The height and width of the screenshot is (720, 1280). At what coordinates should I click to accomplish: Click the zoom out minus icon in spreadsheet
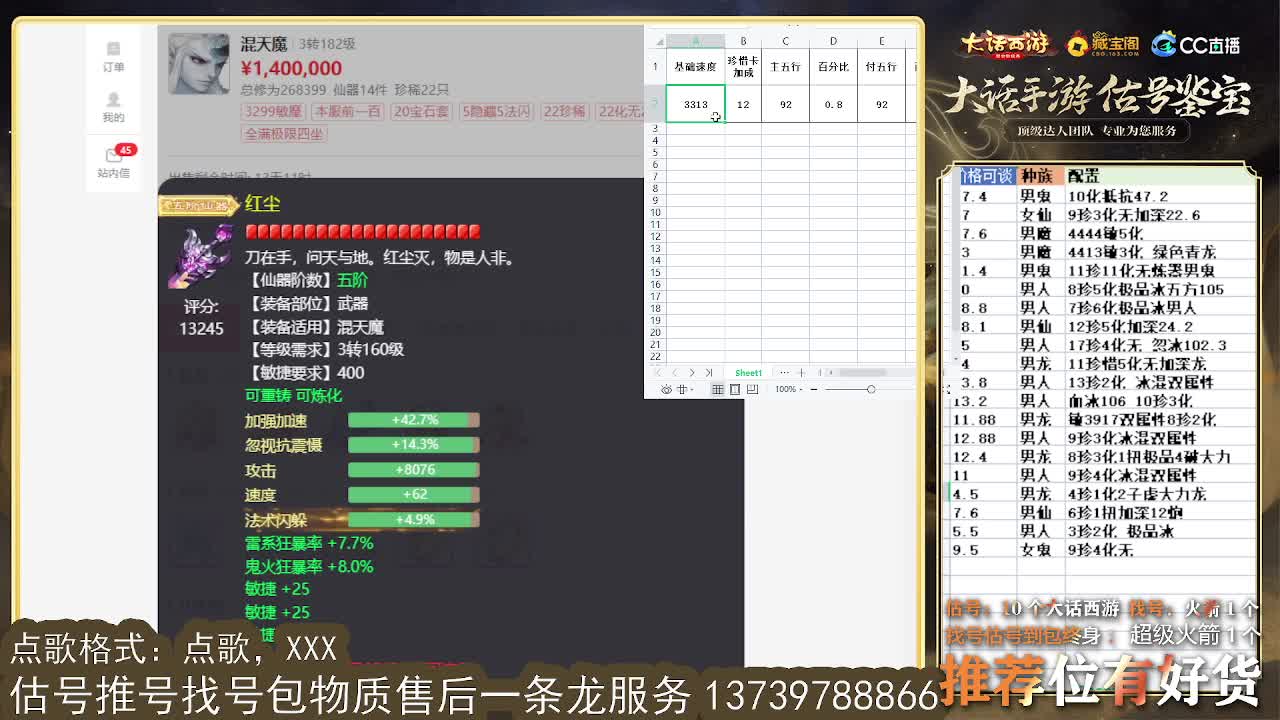click(x=814, y=388)
